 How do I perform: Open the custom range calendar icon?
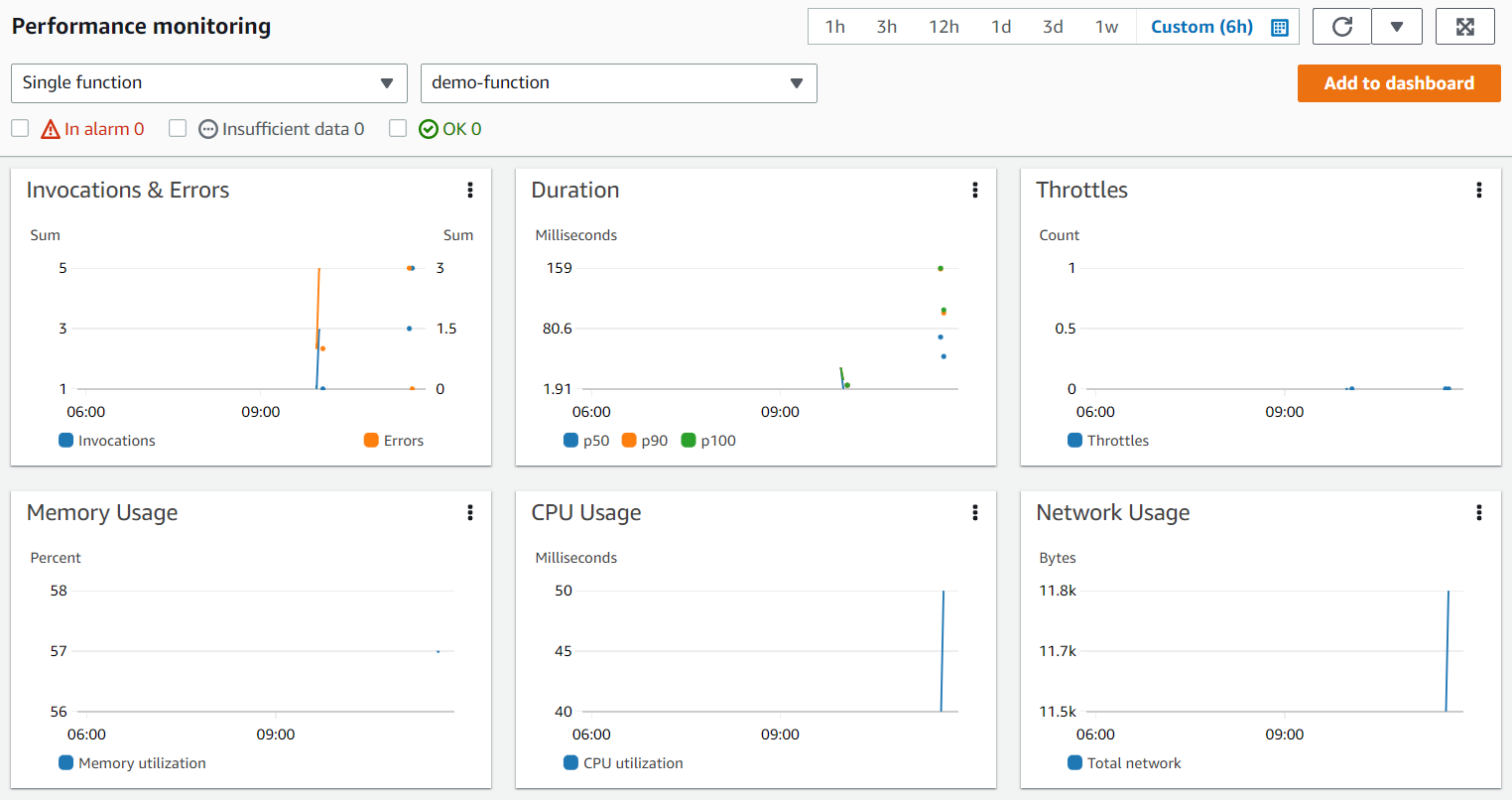[1280, 28]
